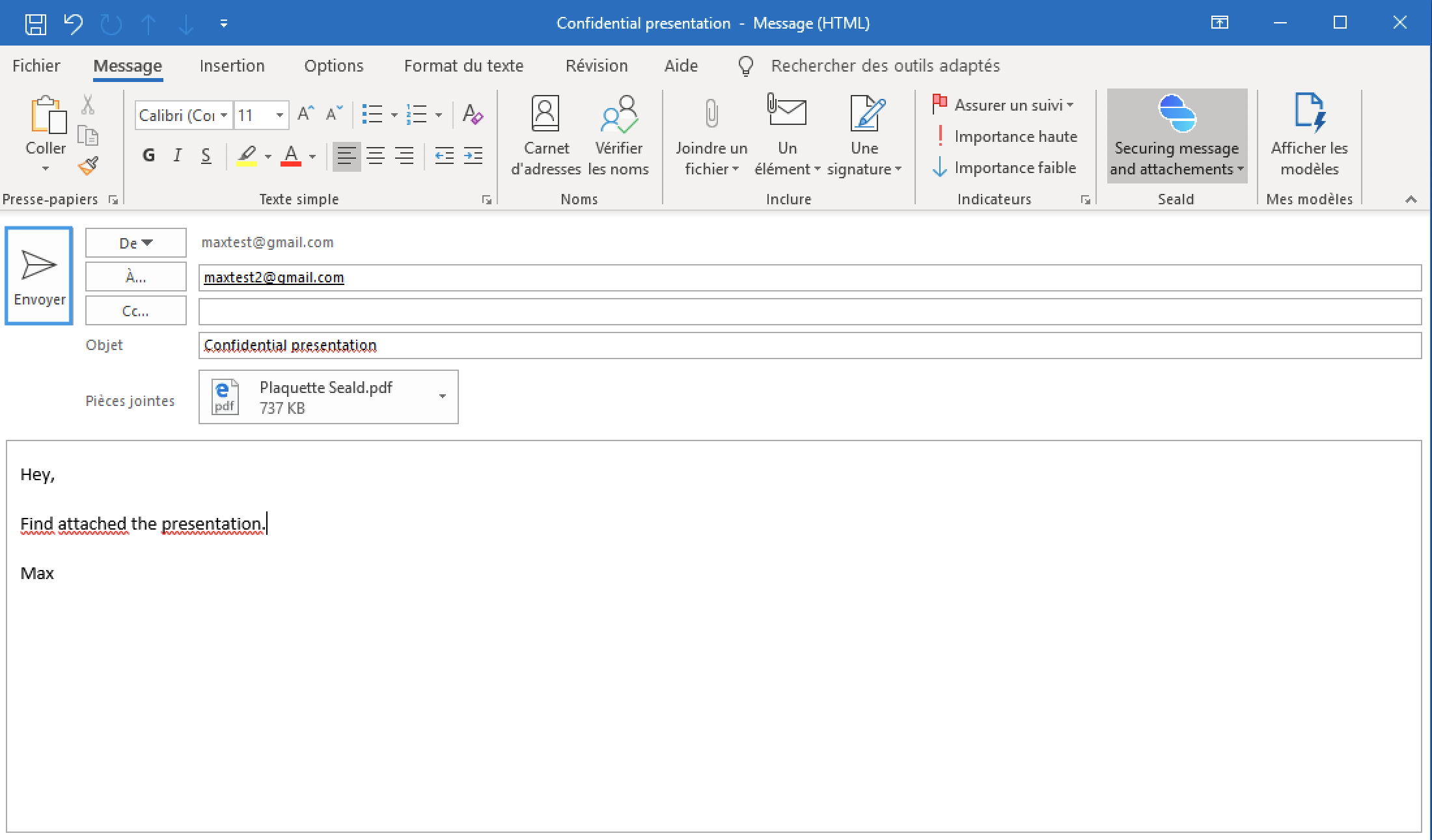This screenshot has height=840, width=1432.
Task: Open the Options ribbon tab
Action: [333, 66]
